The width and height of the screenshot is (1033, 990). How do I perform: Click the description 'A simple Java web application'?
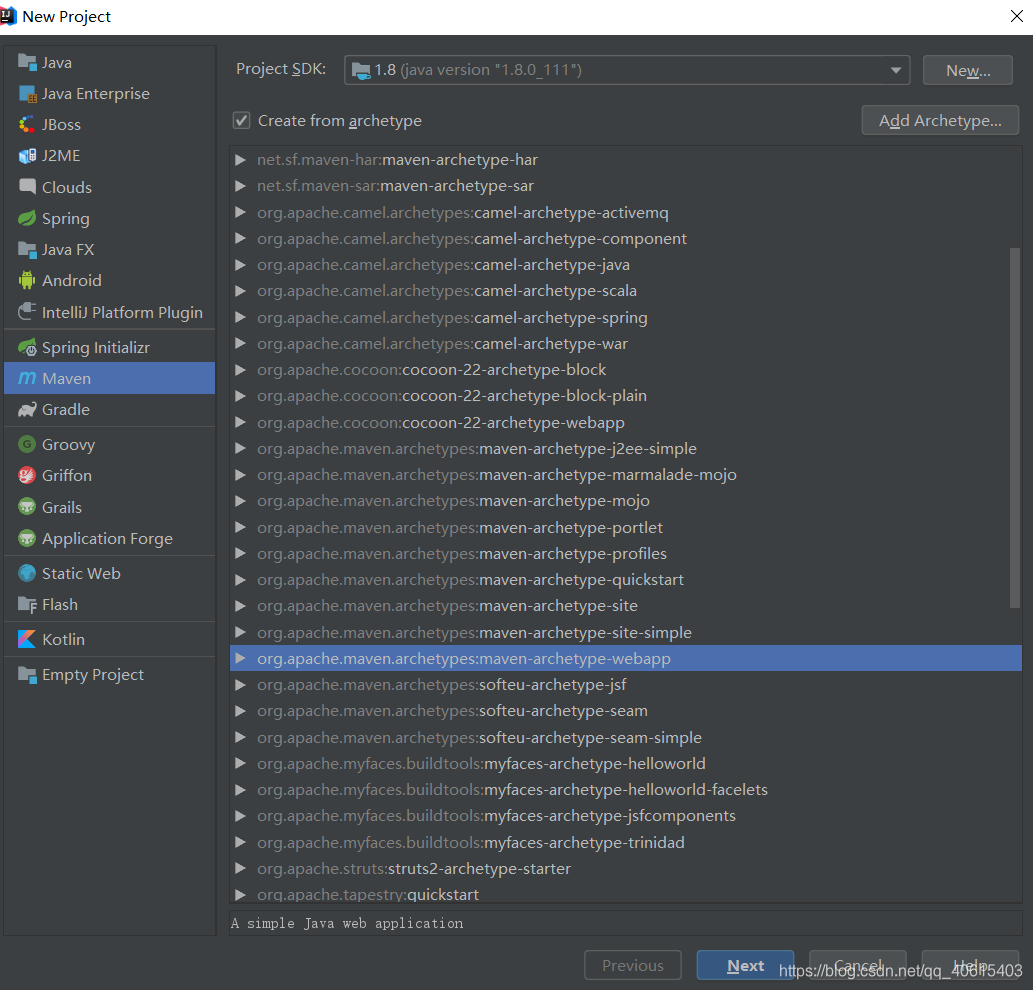[x=347, y=923]
